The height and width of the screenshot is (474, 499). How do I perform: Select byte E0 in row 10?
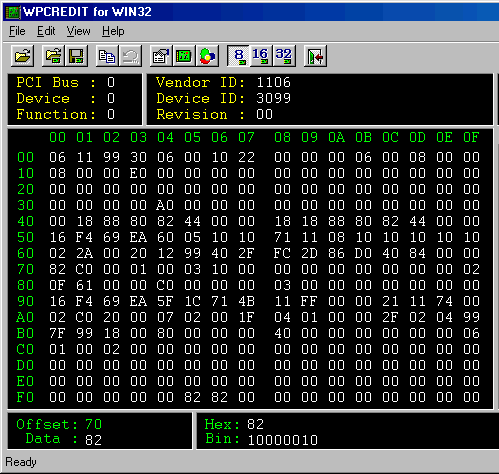tap(138, 173)
